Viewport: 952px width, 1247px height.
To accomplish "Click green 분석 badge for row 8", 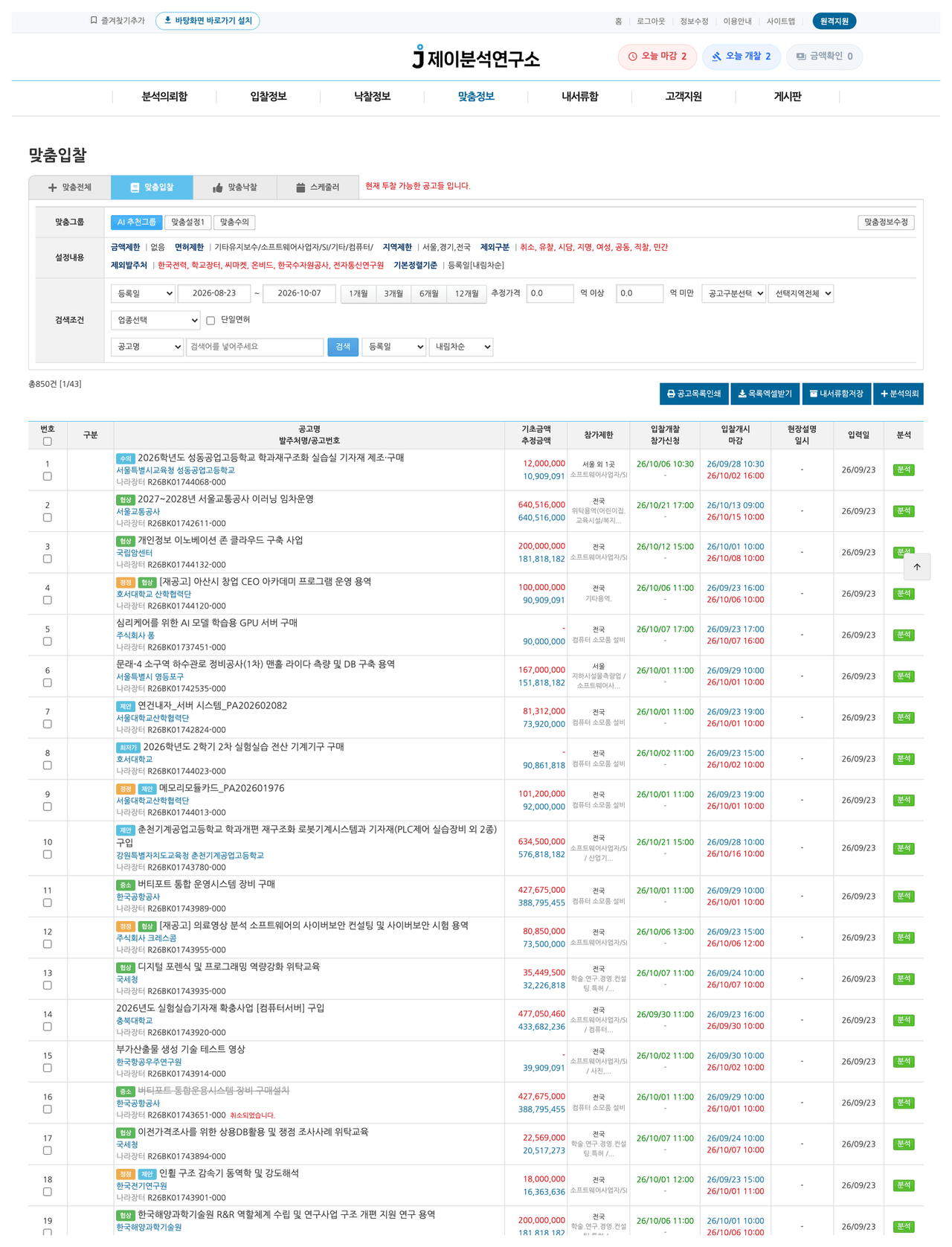I will pyautogui.click(x=904, y=759).
